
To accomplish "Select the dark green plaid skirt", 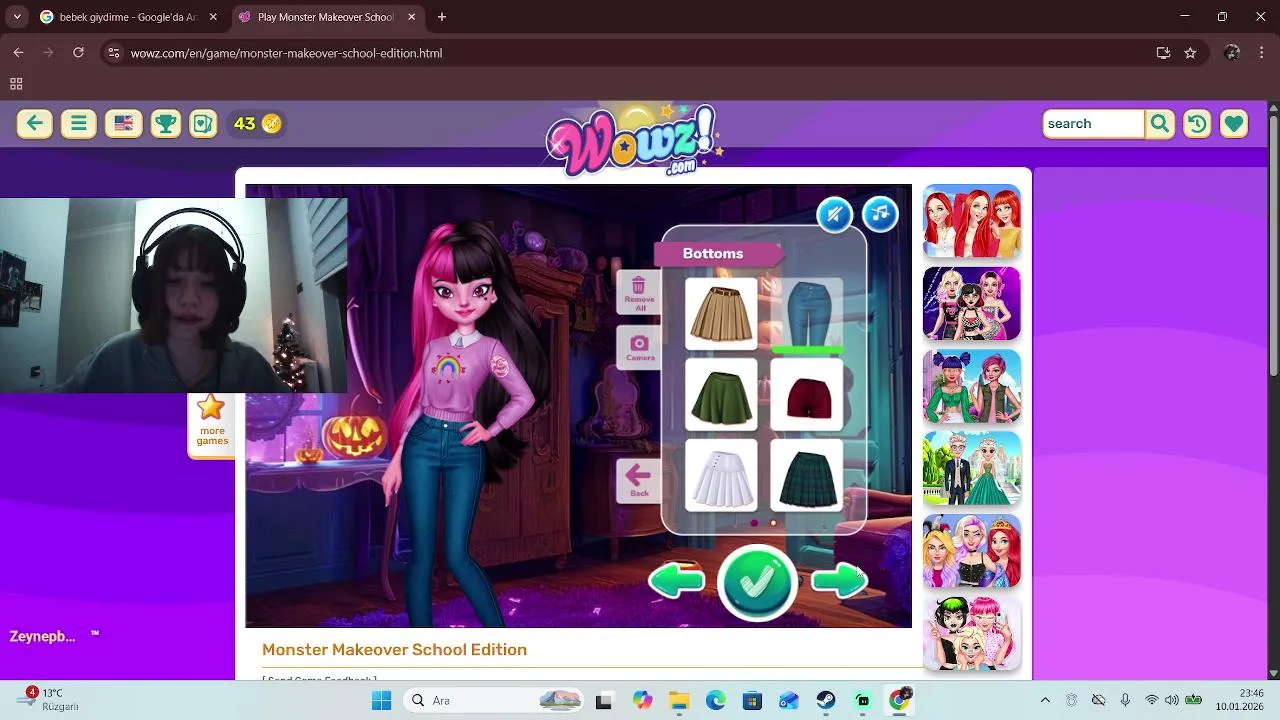I will pos(807,476).
